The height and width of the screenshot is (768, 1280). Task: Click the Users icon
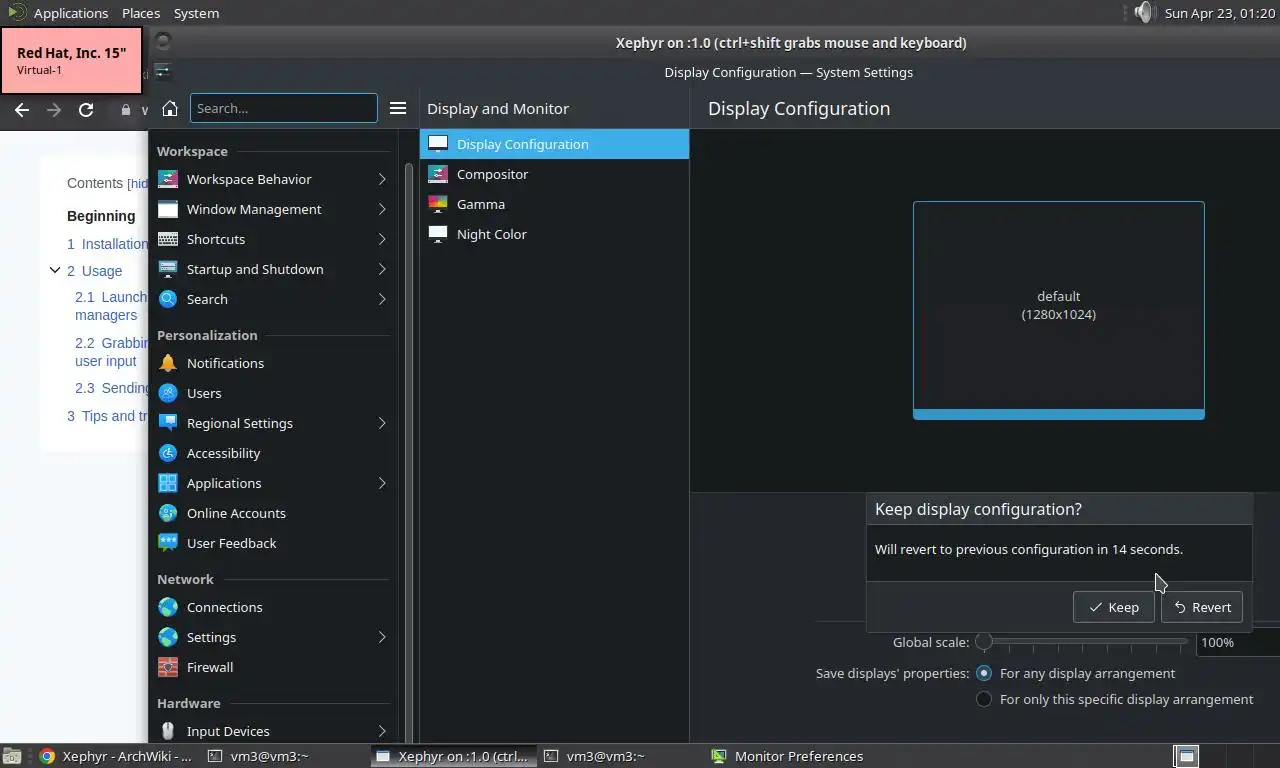click(168, 393)
